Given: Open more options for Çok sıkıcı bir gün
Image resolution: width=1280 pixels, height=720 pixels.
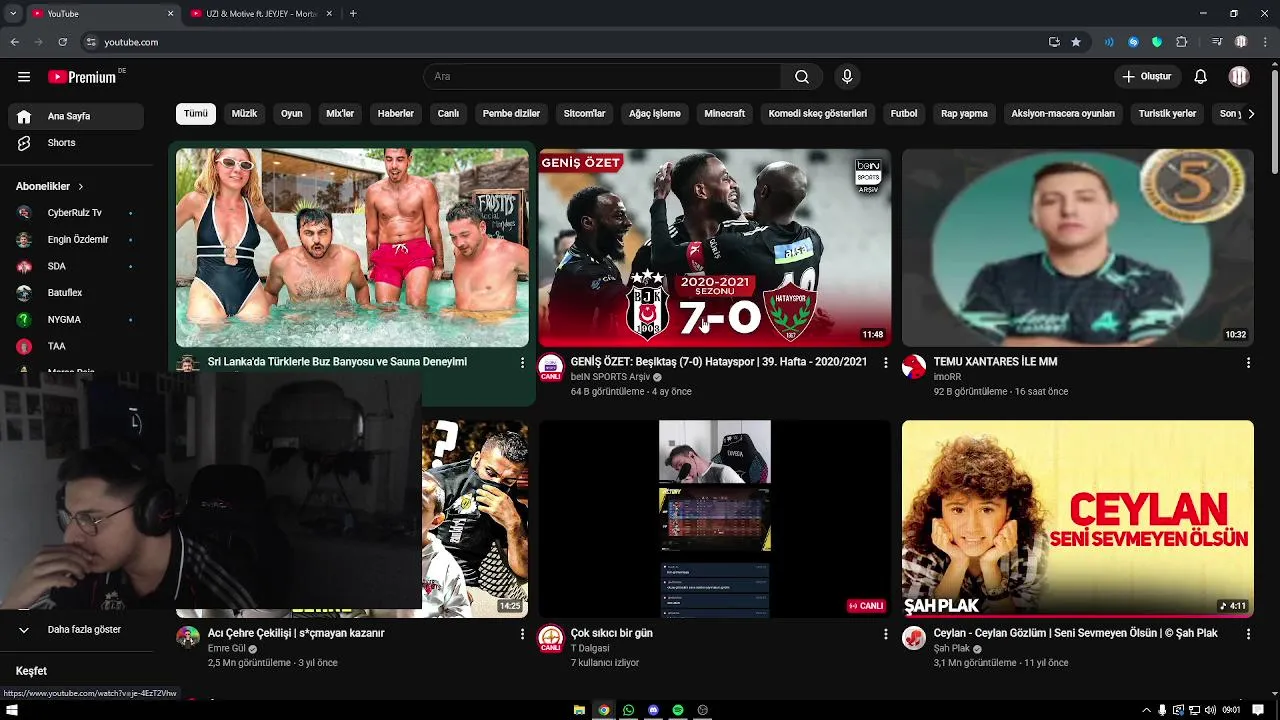Looking at the screenshot, I should (x=885, y=634).
